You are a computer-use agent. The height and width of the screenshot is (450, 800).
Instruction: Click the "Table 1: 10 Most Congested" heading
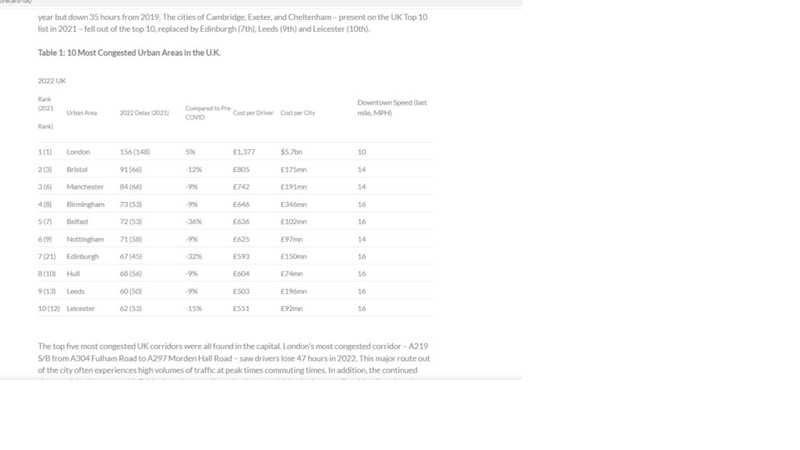(128, 52)
